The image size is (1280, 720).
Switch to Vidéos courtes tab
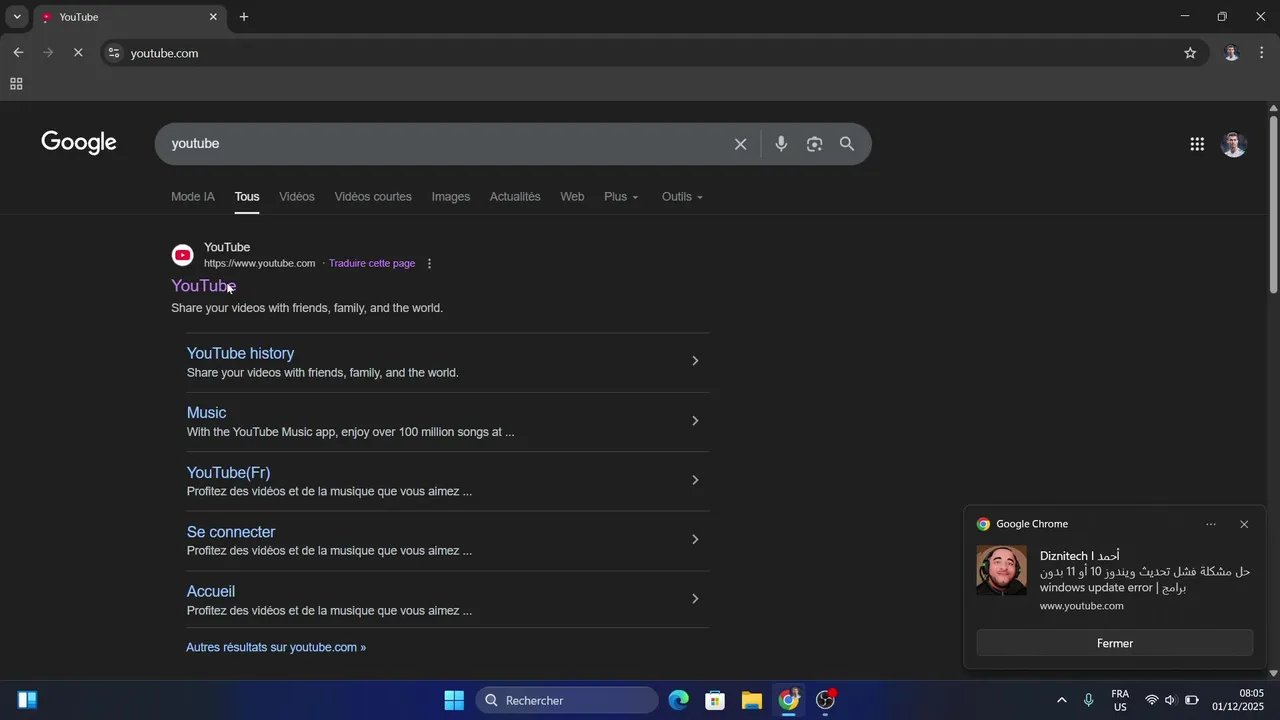click(373, 197)
